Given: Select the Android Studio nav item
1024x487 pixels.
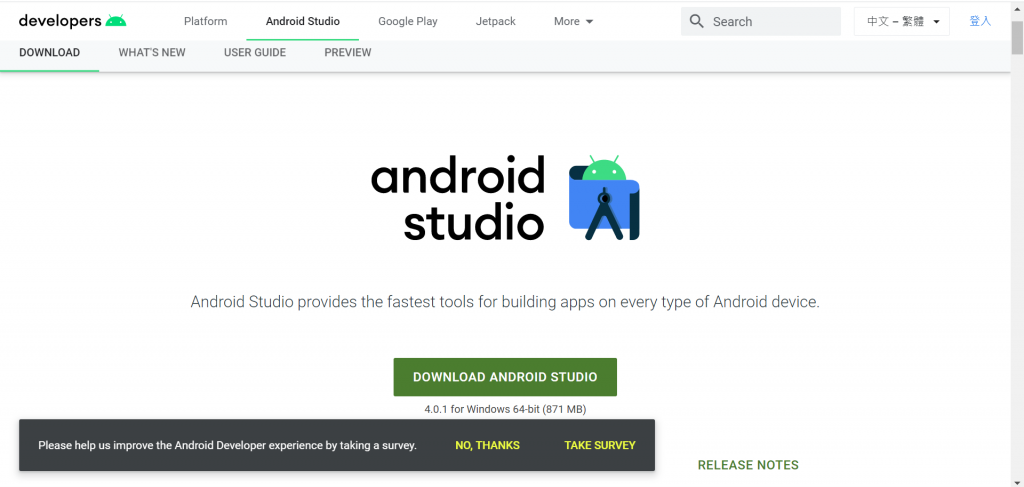Looking at the screenshot, I should (302, 21).
